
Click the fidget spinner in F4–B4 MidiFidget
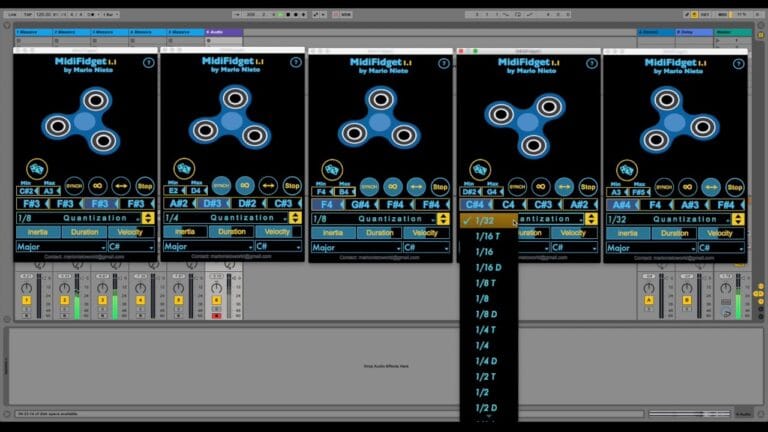(x=379, y=120)
